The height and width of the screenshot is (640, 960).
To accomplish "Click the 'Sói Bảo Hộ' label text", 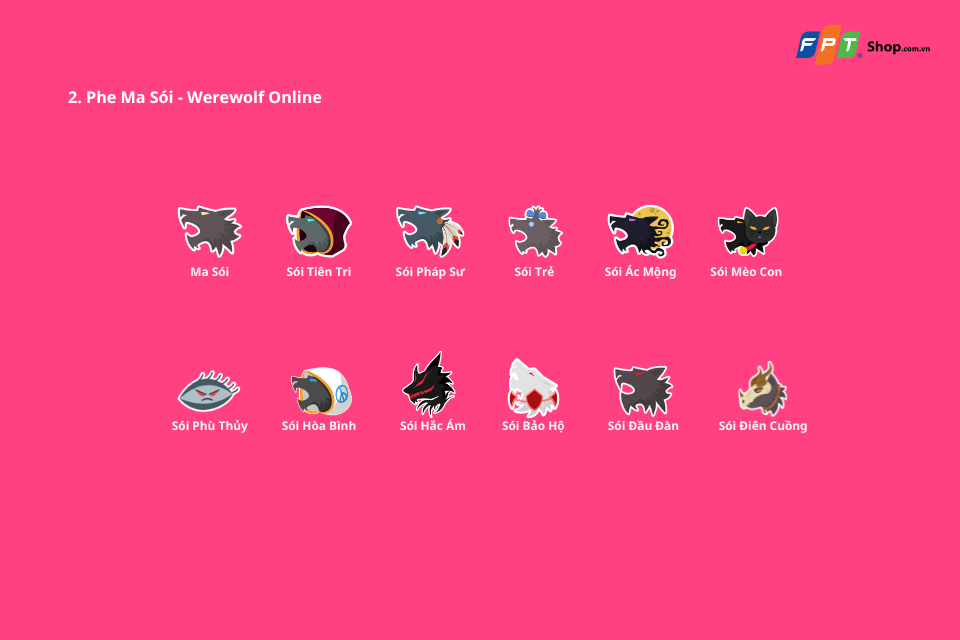I will tap(533, 426).
